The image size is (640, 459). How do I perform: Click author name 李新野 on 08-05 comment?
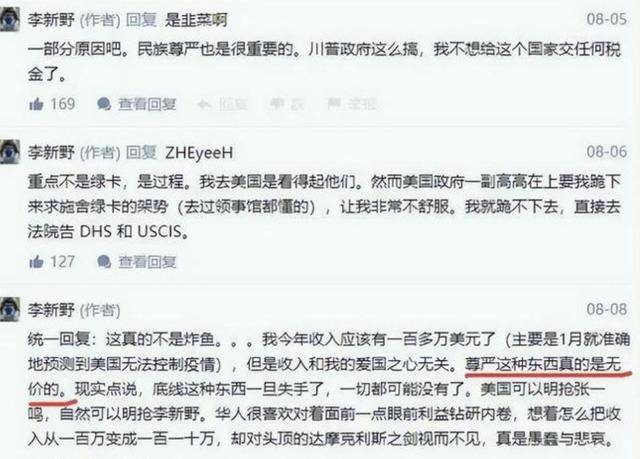pyautogui.click(x=51, y=20)
